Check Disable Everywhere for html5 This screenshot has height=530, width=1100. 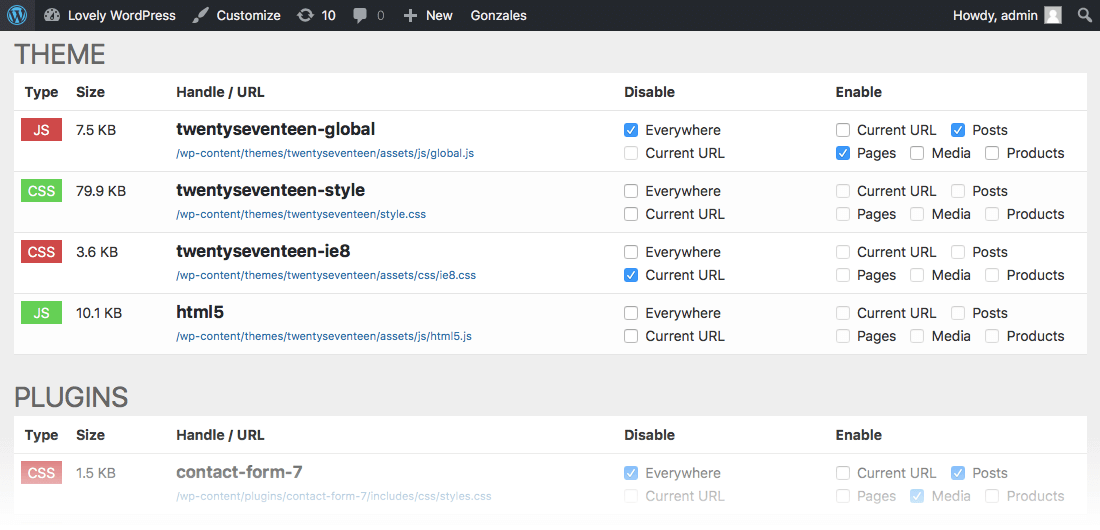tap(631, 313)
